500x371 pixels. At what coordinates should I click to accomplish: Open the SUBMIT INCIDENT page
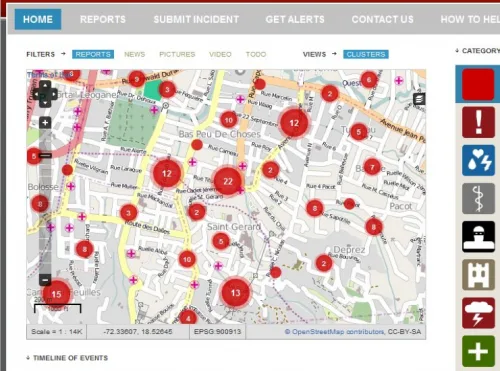pos(196,19)
